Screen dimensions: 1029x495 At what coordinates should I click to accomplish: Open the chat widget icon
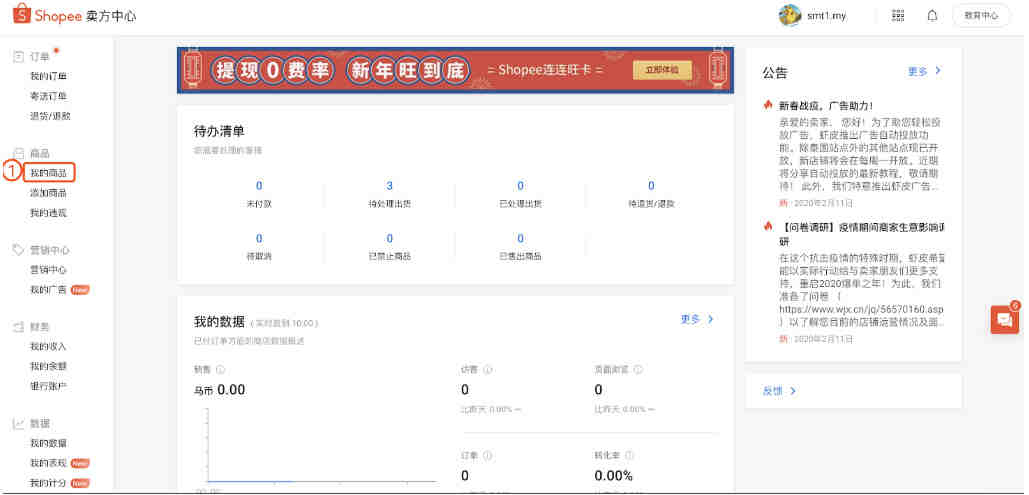point(1004,320)
